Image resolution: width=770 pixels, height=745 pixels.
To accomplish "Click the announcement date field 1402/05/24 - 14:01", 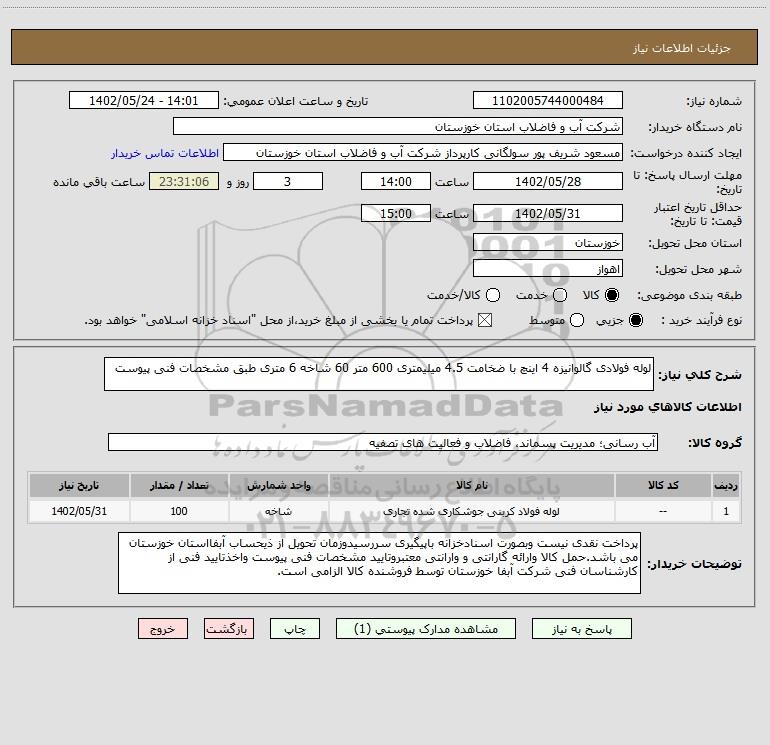I will point(143,100).
